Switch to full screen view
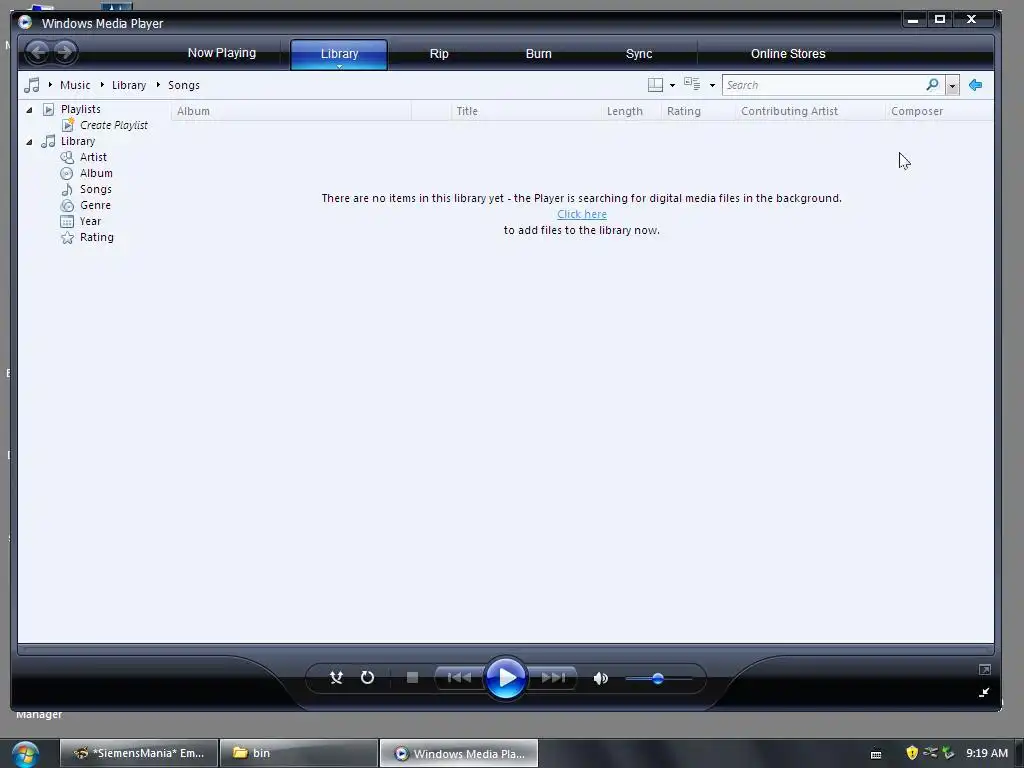The height and width of the screenshot is (768, 1024). (x=984, y=669)
